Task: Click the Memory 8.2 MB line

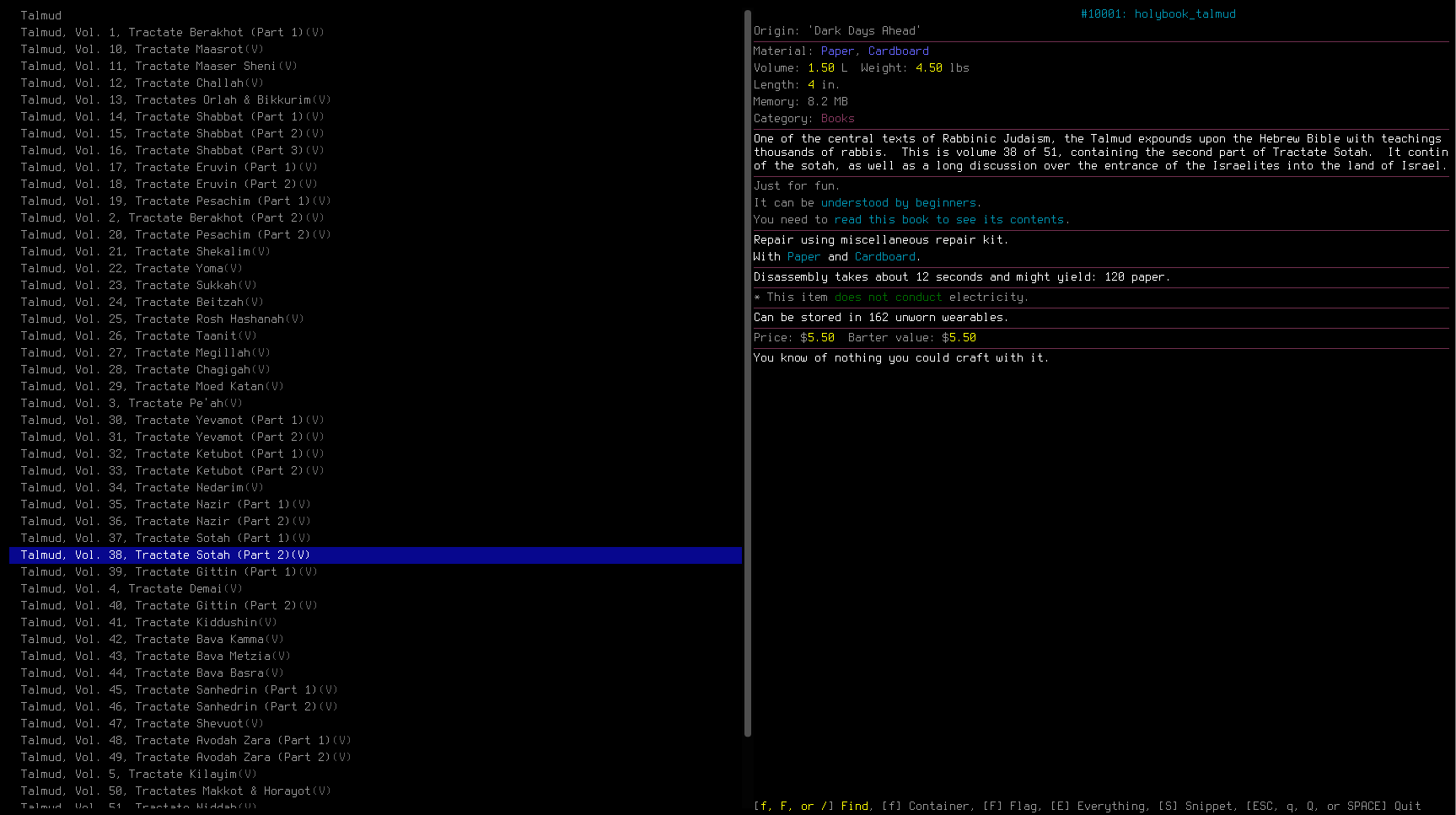Action: [801, 101]
